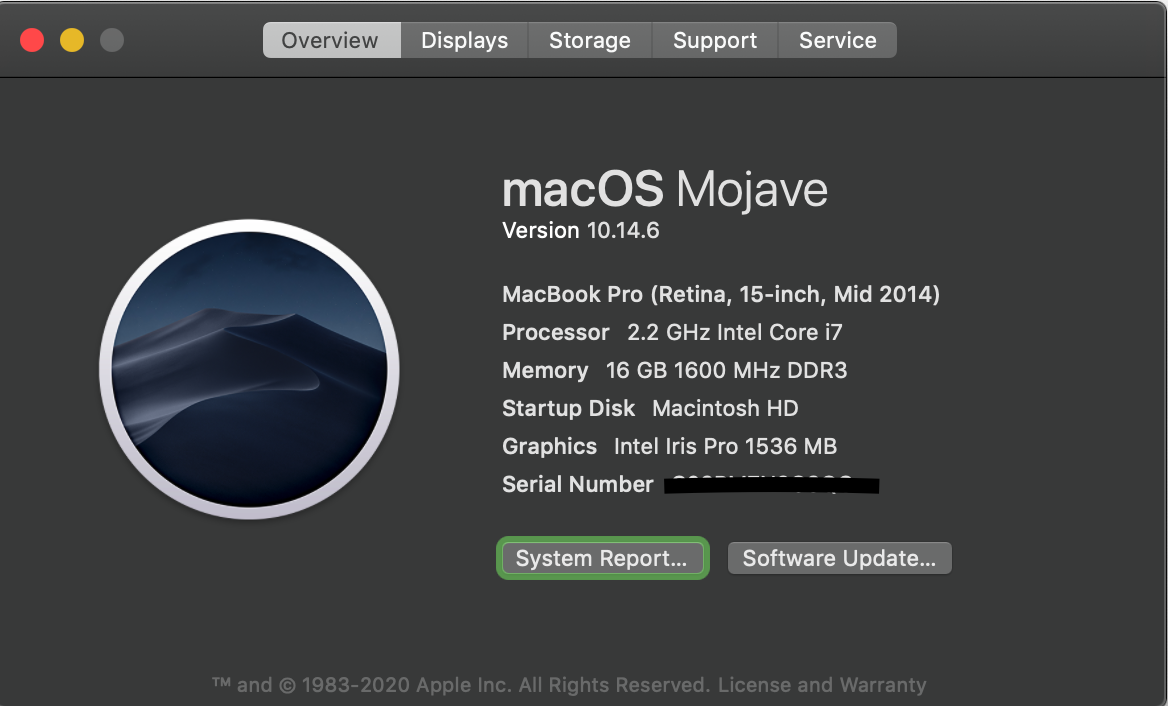
Task: Click the System Report button
Action: (603, 558)
